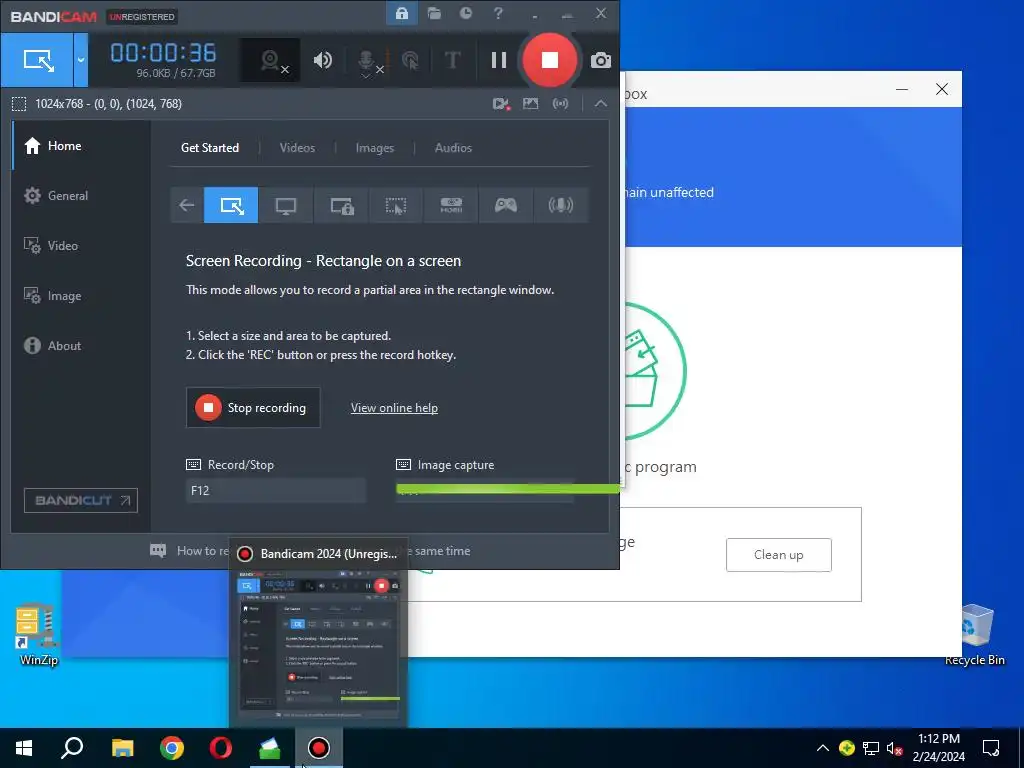
Task: Open taskbar Search magnifier
Action: 72,748
